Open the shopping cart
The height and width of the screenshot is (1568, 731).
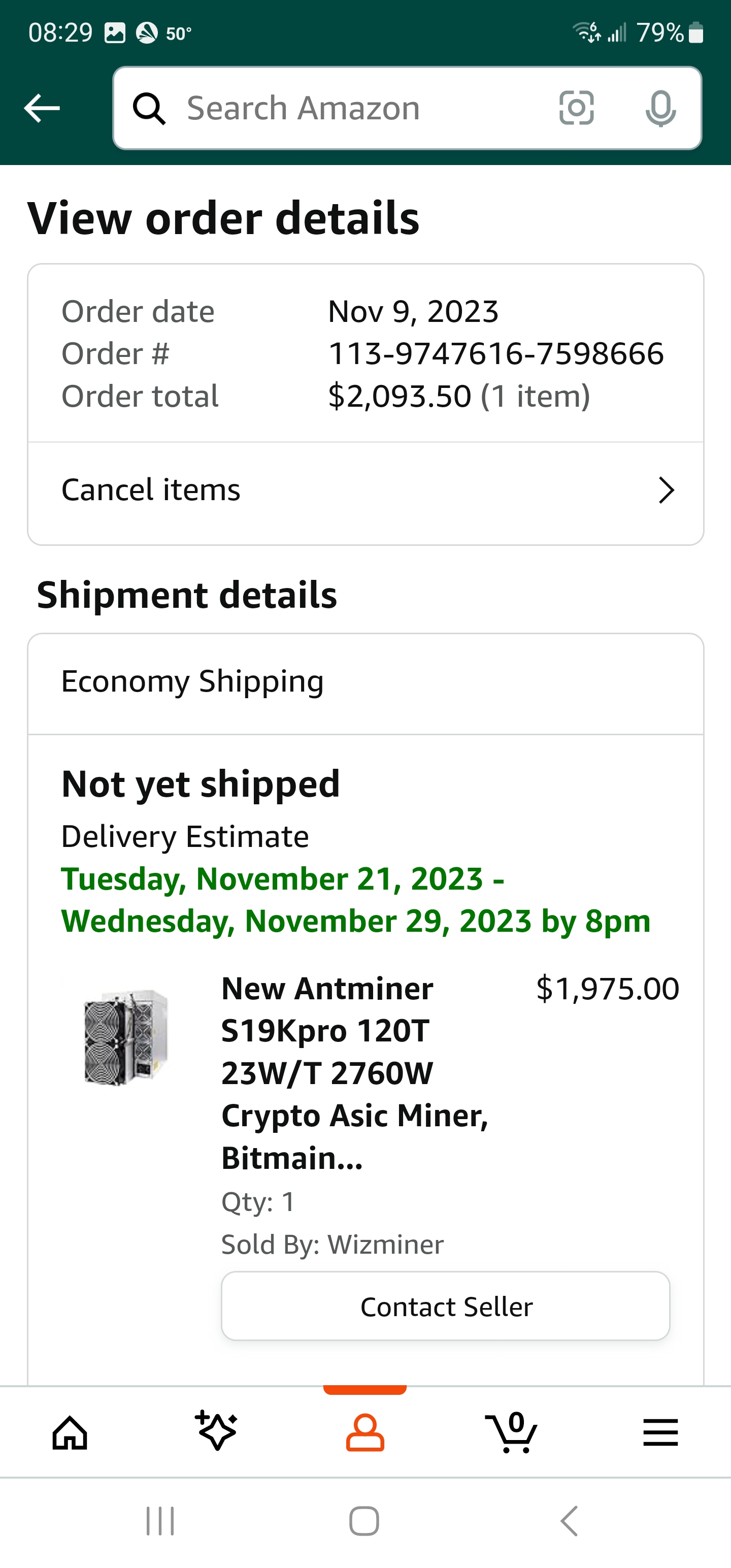512,1433
